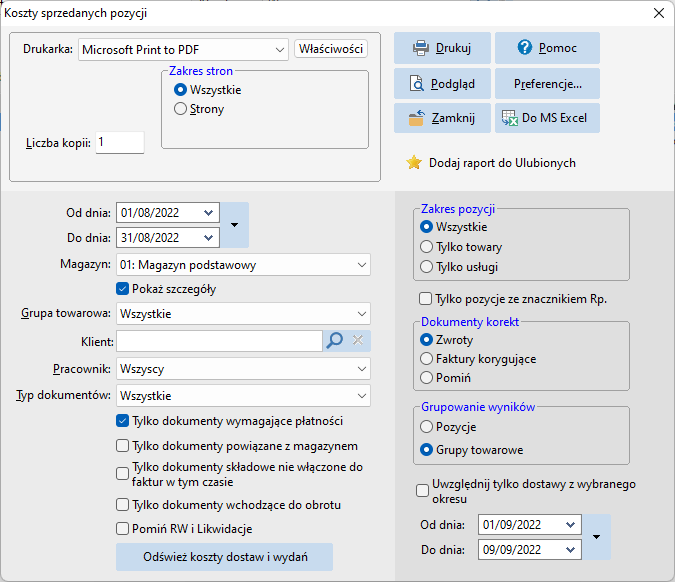This screenshot has width=675, height=582.
Task: Enable Pomiń RW i Likwidacje checkbox
Action: 123,529
